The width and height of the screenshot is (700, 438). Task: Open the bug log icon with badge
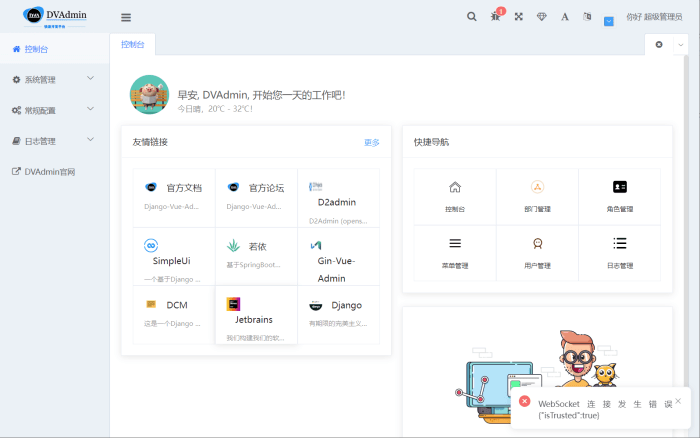pos(496,16)
